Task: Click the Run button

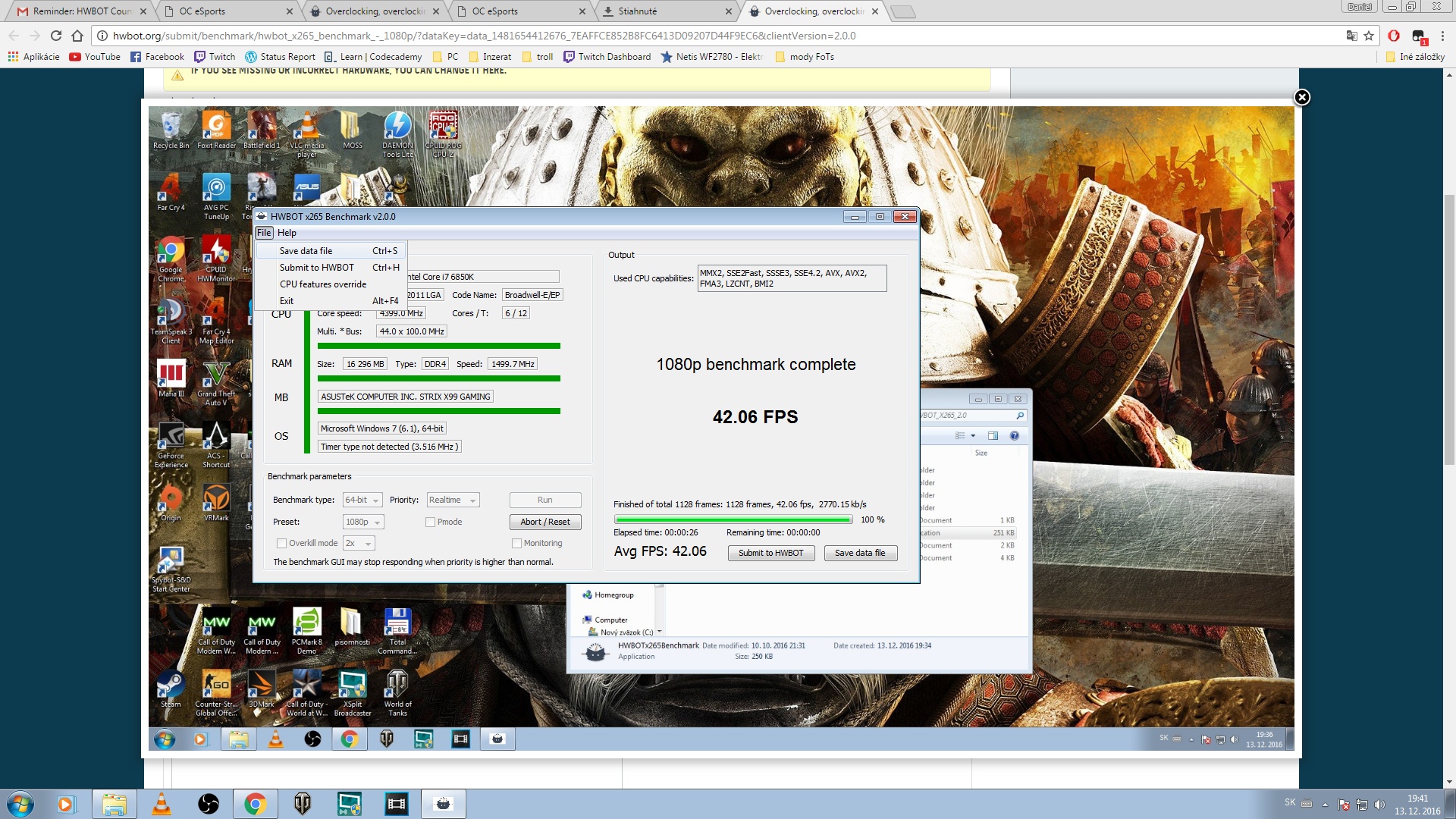Action: pos(545,500)
